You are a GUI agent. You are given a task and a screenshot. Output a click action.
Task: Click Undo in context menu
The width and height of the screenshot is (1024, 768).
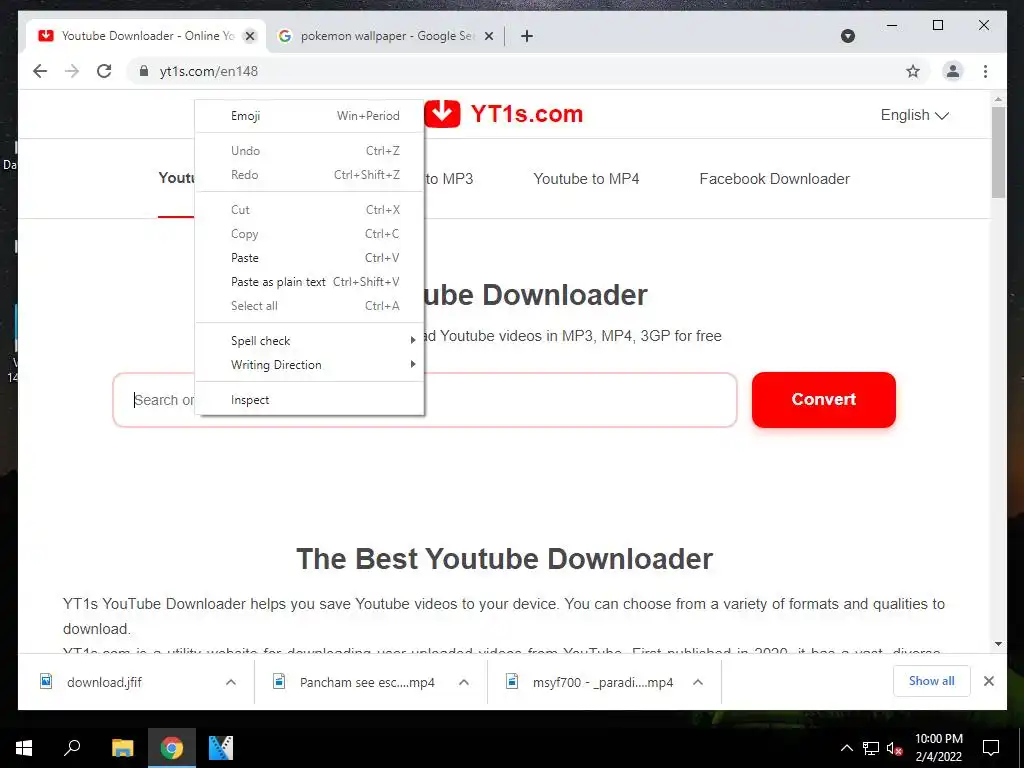310,151
